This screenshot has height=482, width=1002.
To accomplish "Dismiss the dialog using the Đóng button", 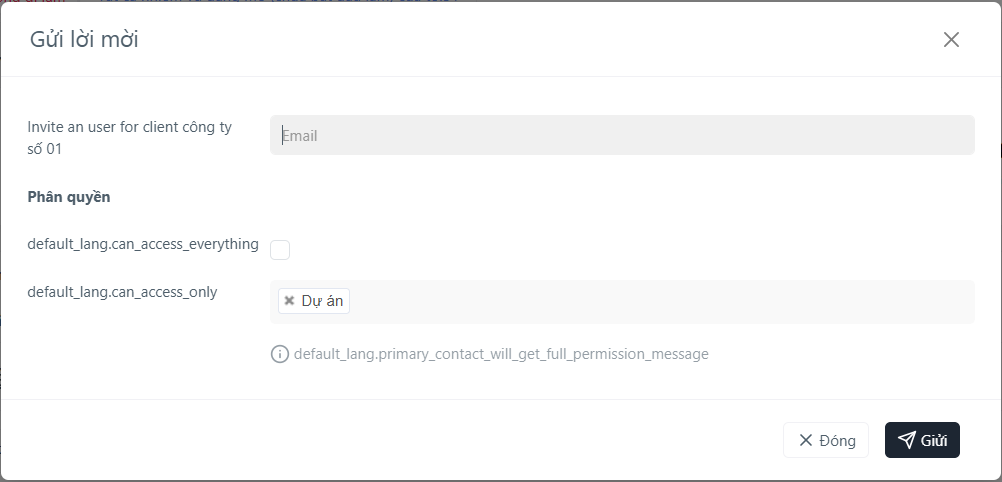I will [x=826, y=440].
